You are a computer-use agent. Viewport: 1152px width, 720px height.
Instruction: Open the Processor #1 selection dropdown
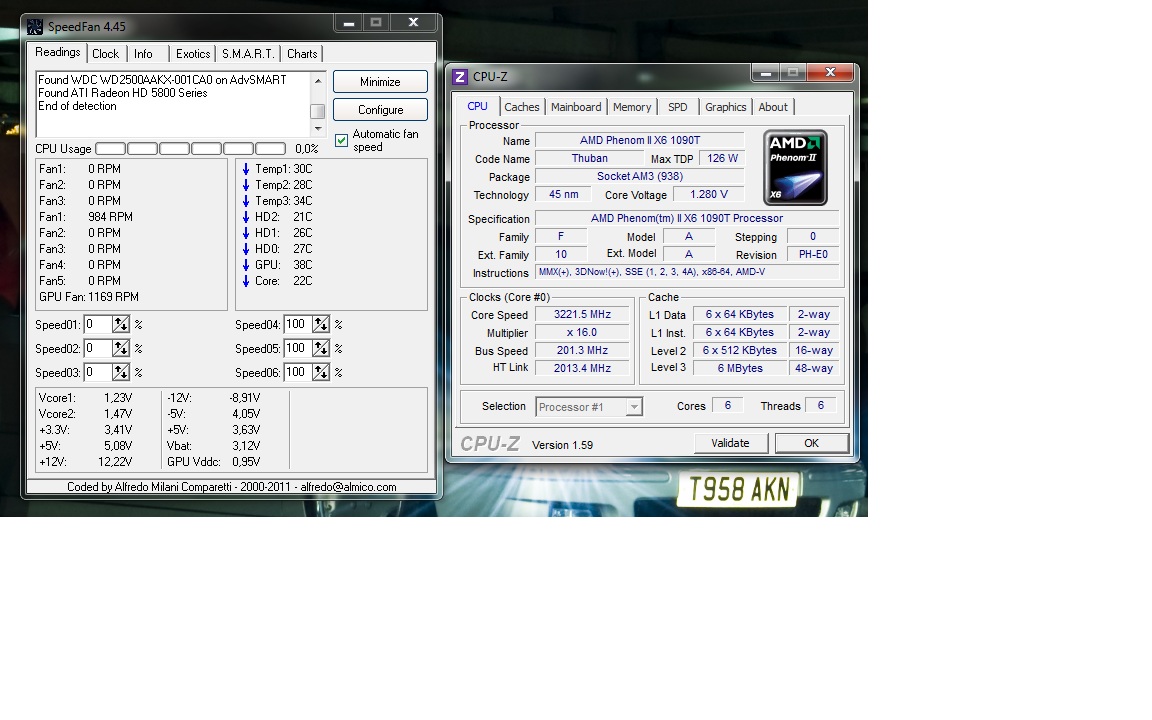click(633, 407)
